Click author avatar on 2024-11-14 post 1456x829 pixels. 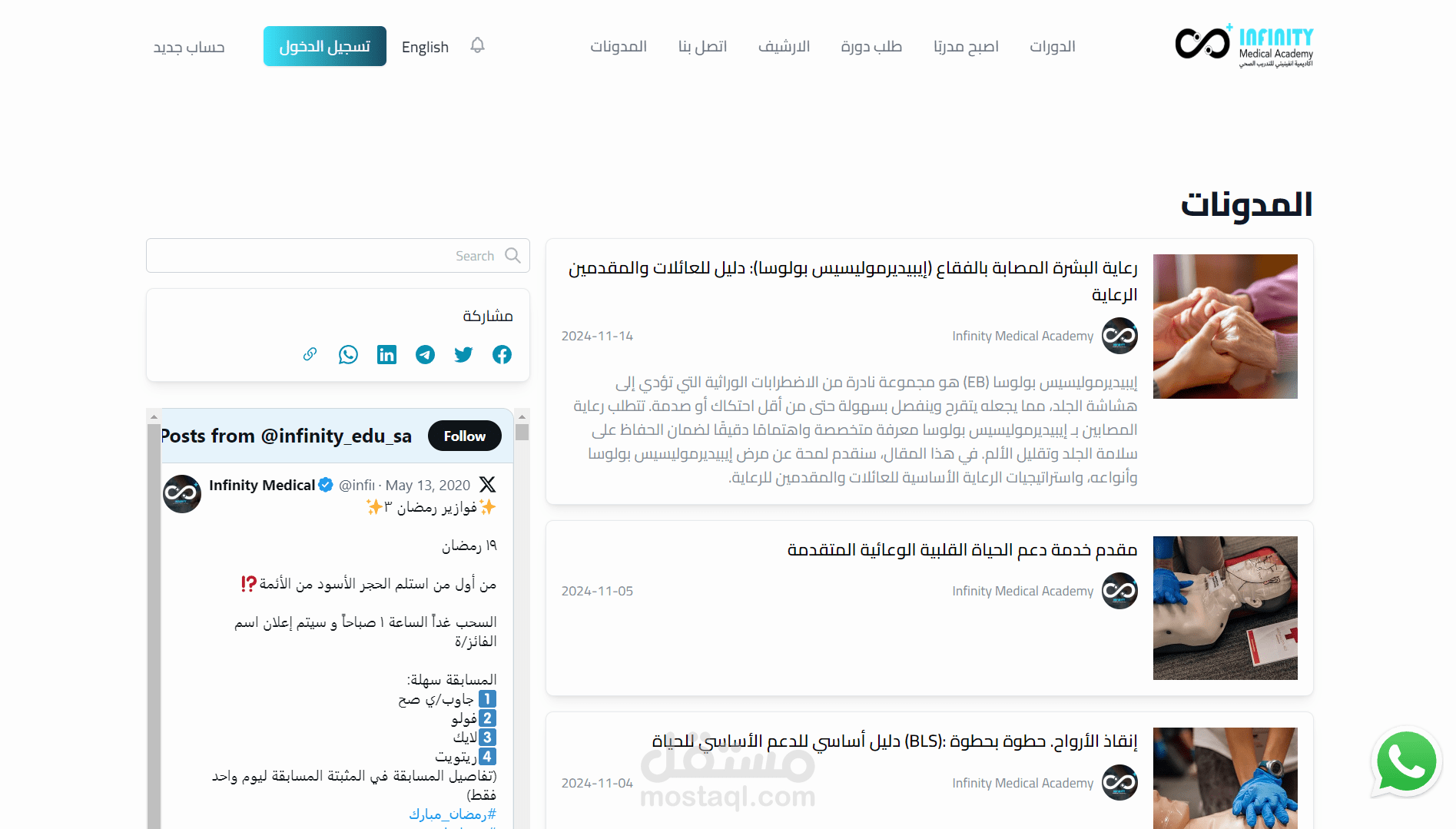click(1119, 336)
